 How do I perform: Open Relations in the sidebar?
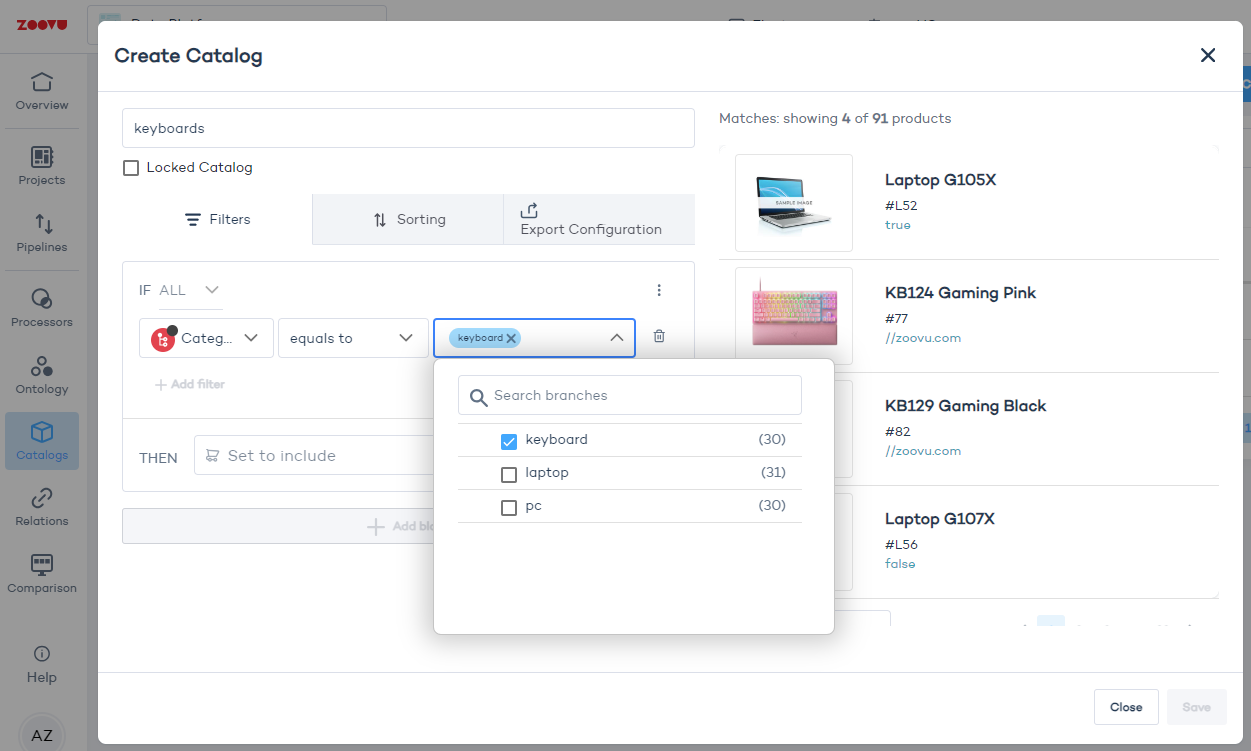(42, 507)
